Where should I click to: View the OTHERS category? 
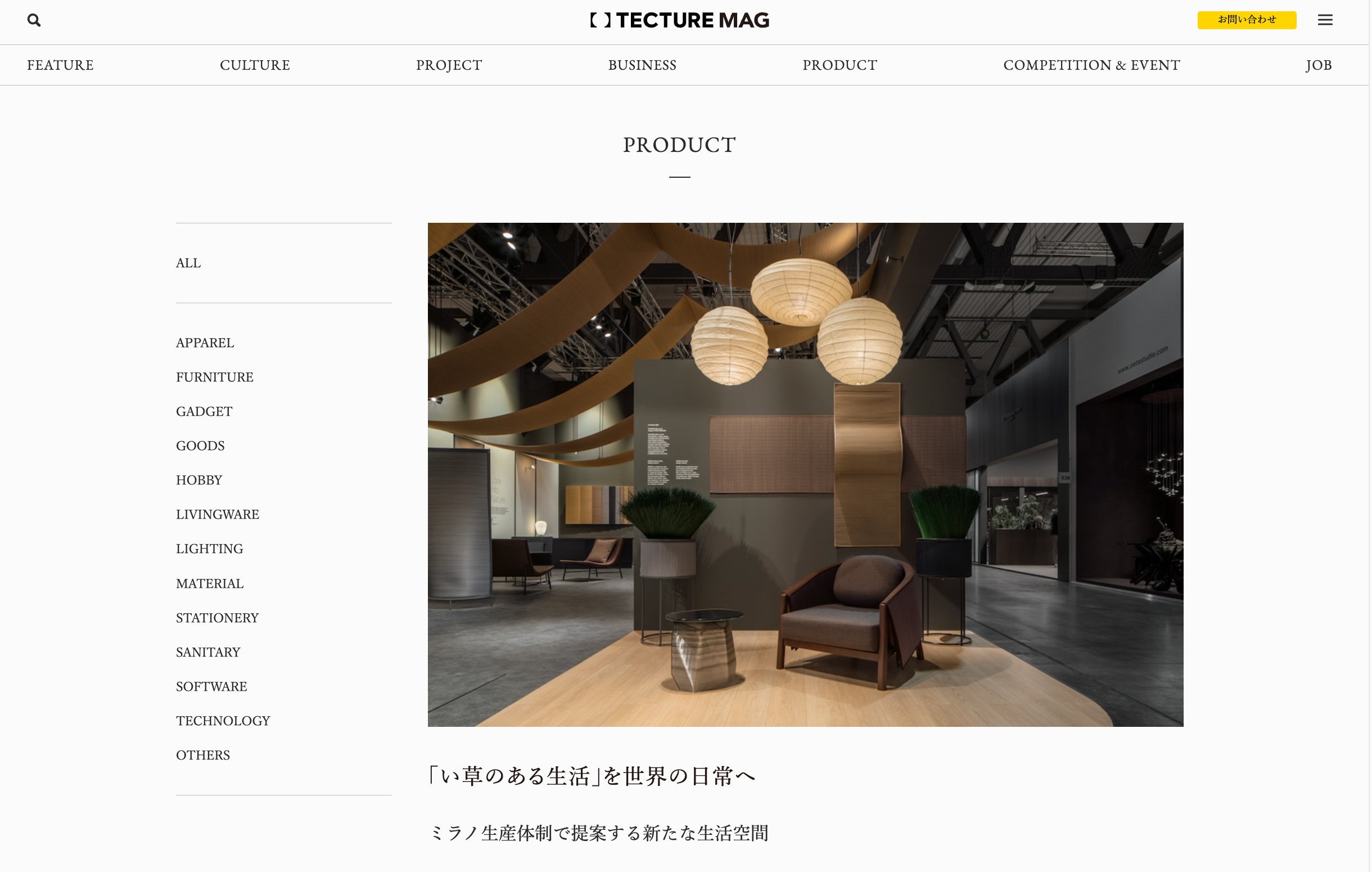click(203, 754)
